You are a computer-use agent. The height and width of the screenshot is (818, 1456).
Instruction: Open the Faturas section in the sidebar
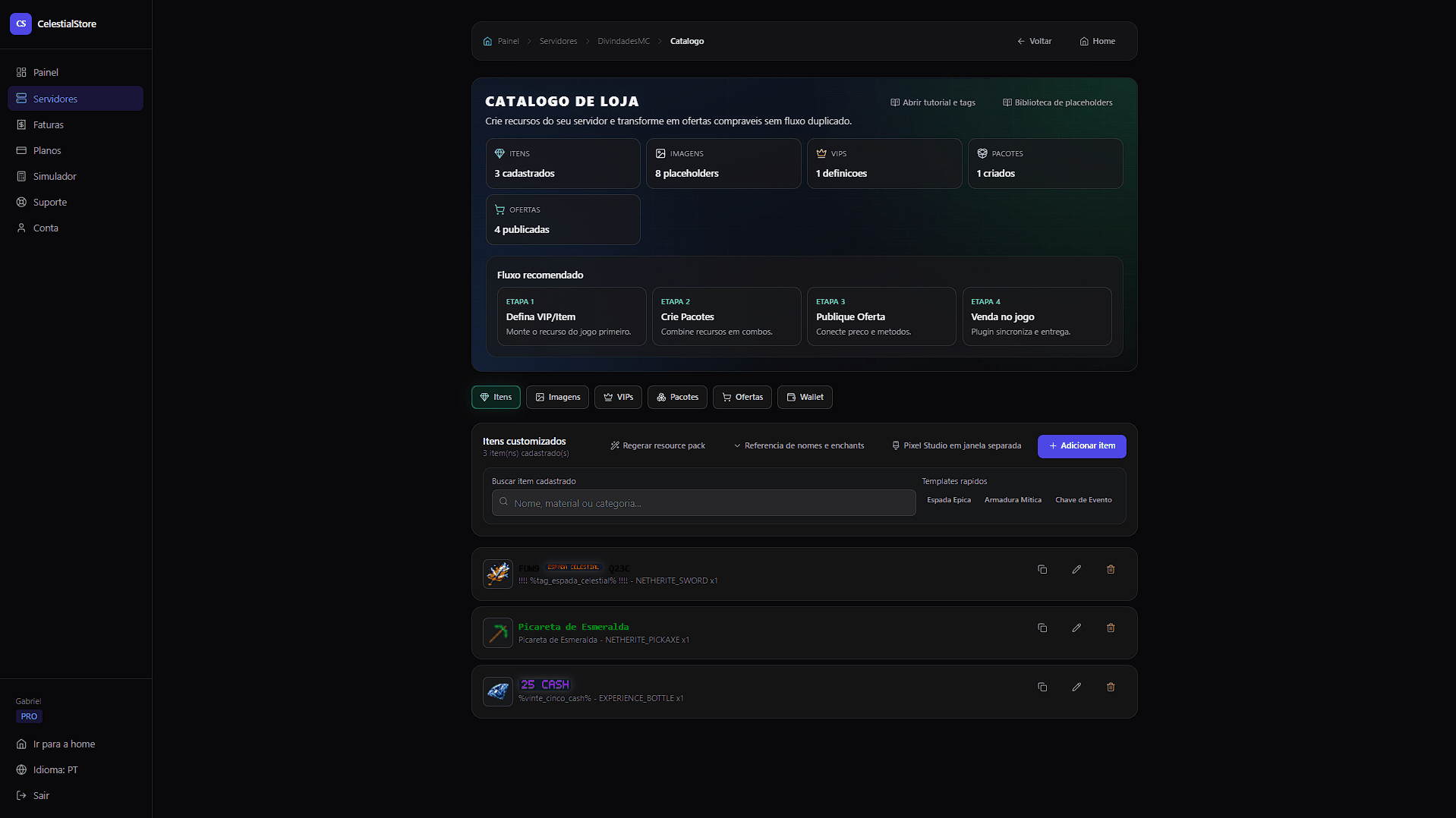tap(49, 124)
